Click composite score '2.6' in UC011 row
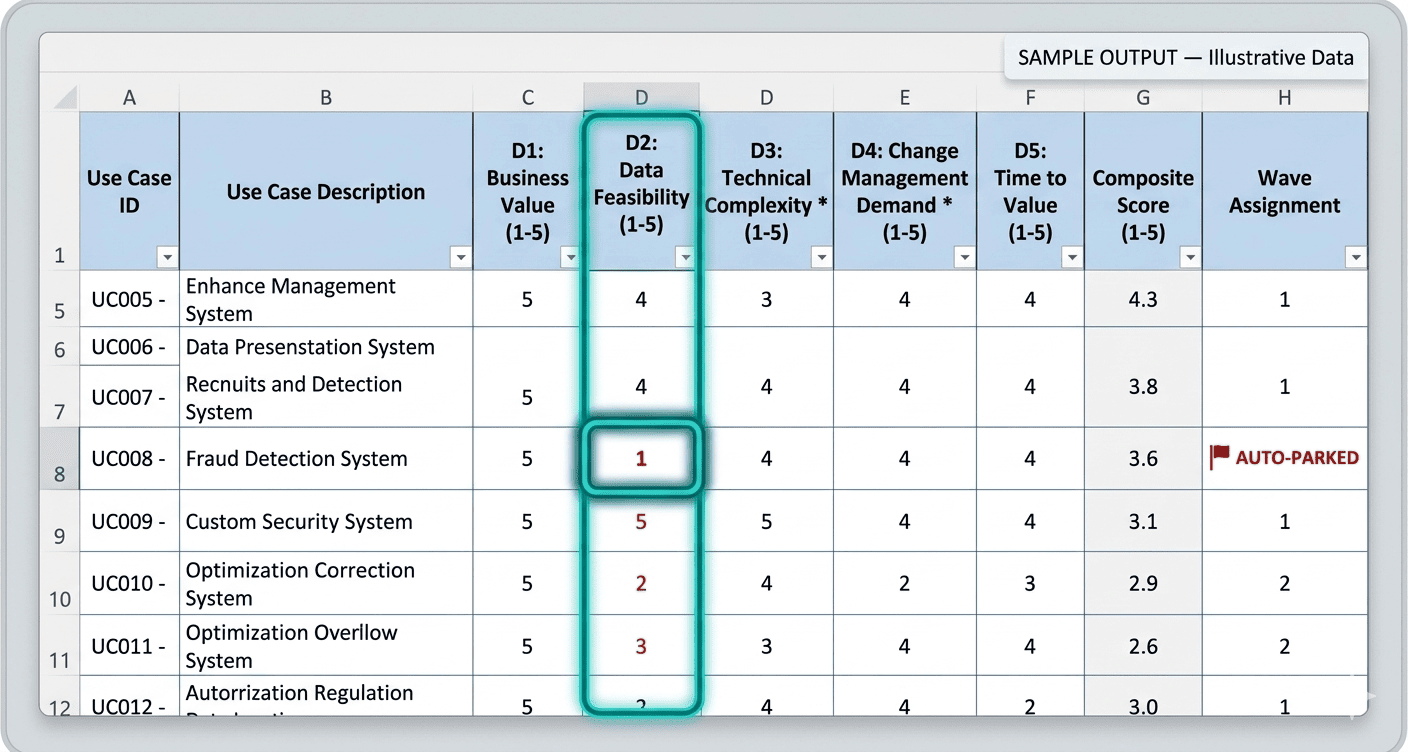This screenshot has width=1408, height=752. coord(1143,645)
